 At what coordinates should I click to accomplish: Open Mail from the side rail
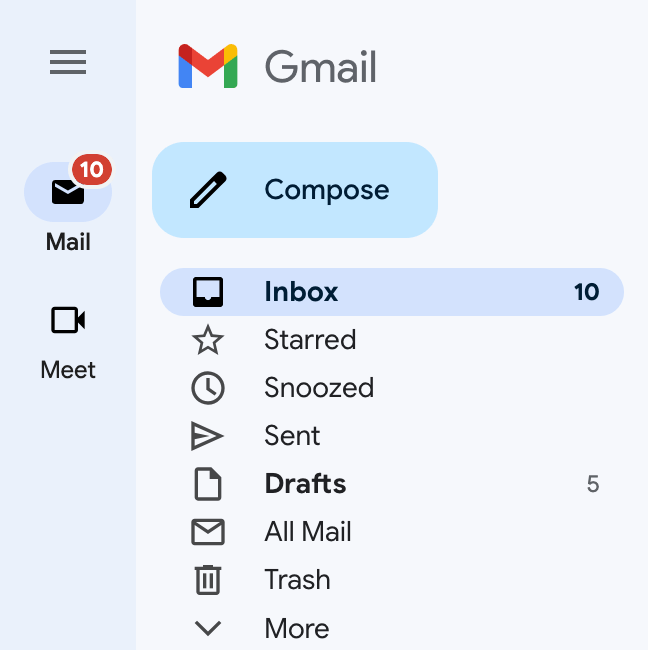68,192
